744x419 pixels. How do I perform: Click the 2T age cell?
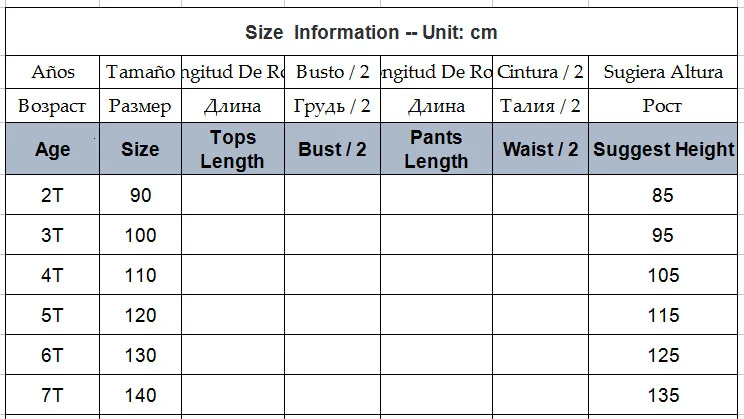[52, 196]
